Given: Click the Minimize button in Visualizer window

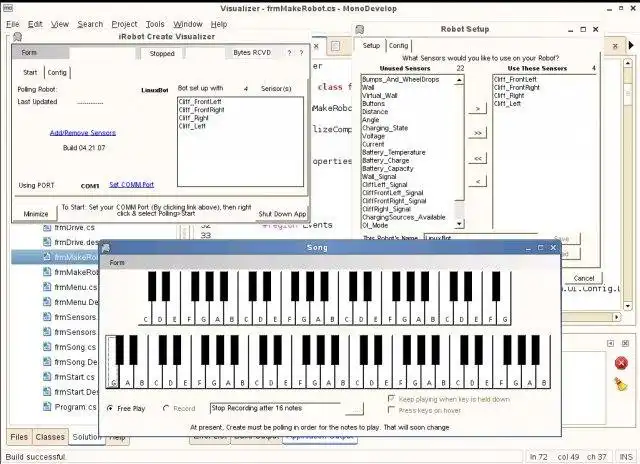Looking at the screenshot, I should (x=36, y=214).
